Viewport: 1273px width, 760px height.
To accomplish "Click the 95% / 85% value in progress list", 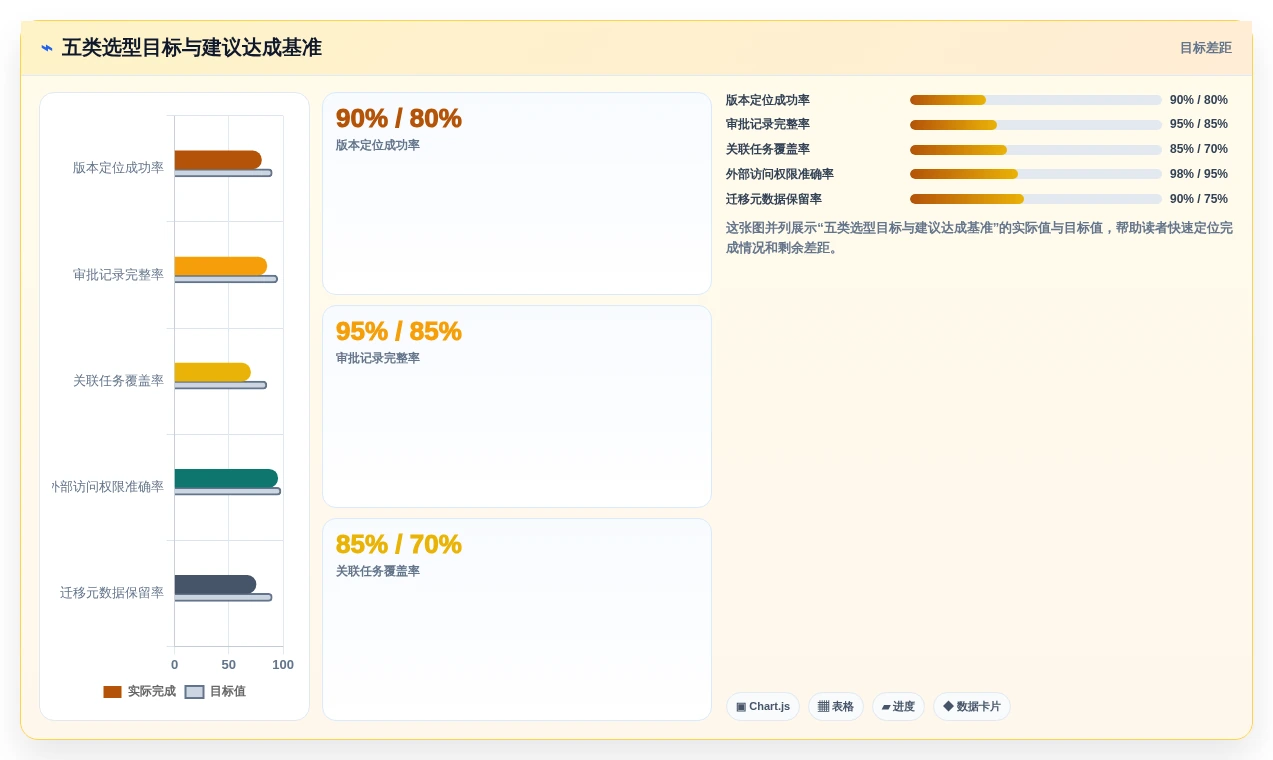I will (1198, 125).
